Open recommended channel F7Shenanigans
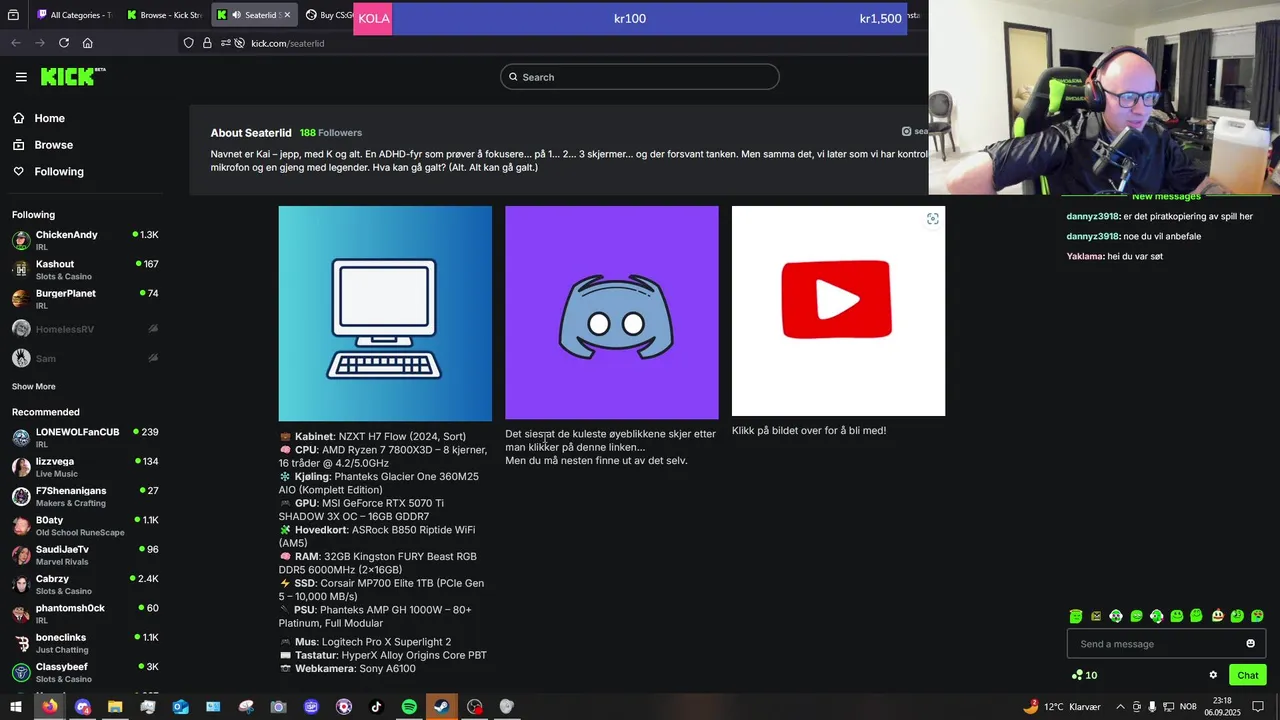The image size is (1280, 720). click(85, 496)
